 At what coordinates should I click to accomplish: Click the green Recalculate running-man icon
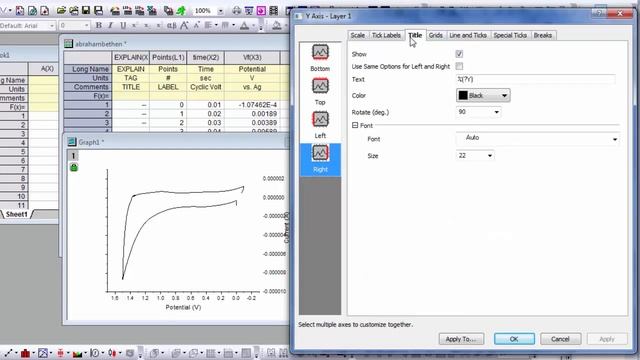[x=181, y=10]
